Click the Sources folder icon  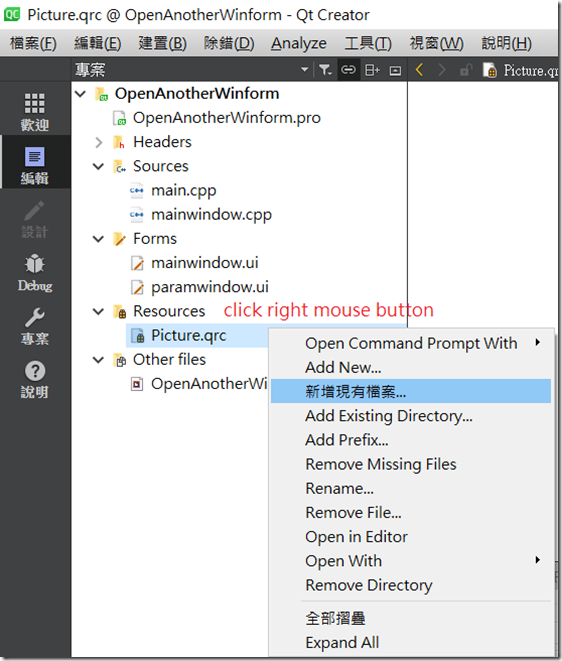(119, 167)
